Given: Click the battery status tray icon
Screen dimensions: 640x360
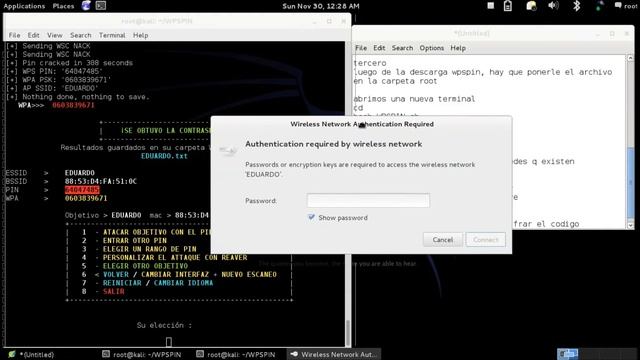Looking at the screenshot, I should tap(508, 6).
